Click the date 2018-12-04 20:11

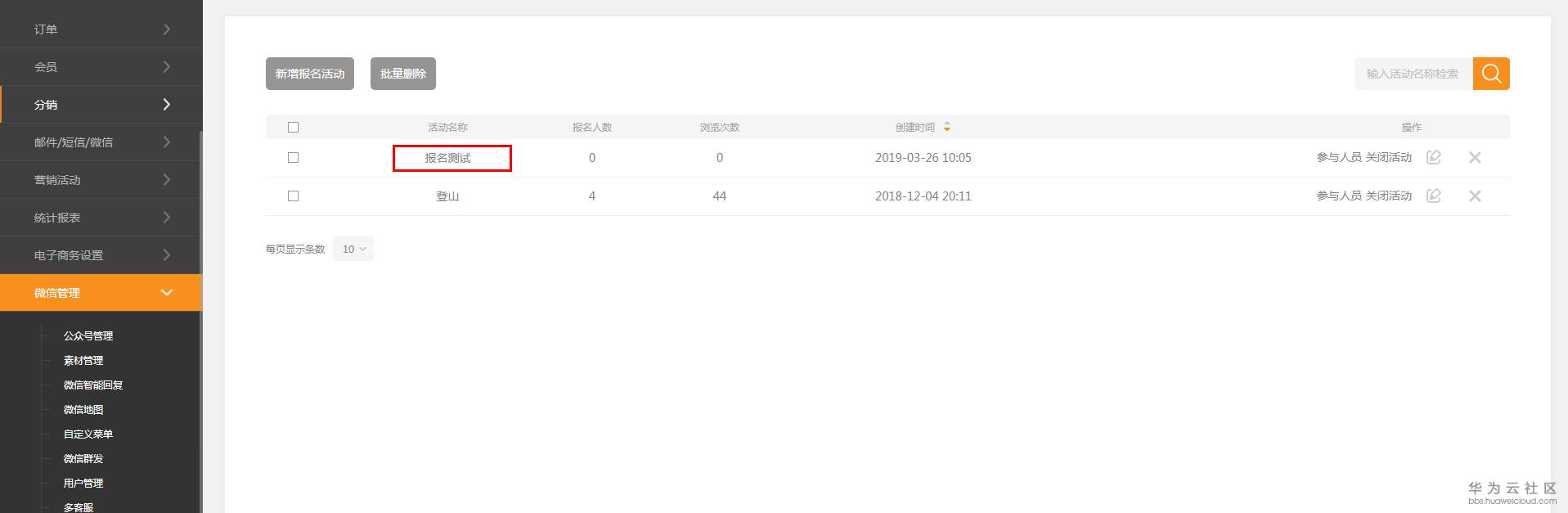click(923, 196)
